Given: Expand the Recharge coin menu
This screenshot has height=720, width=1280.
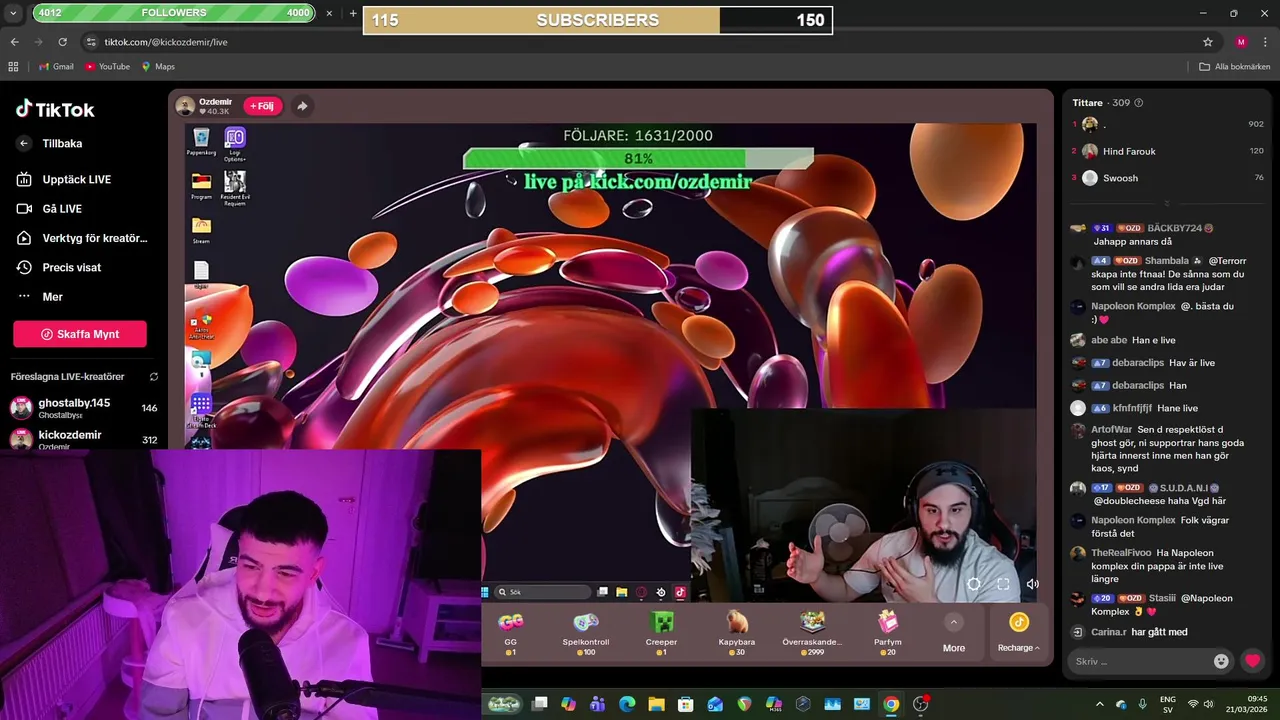Looking at the screenshot, I should click(1018, 634).
